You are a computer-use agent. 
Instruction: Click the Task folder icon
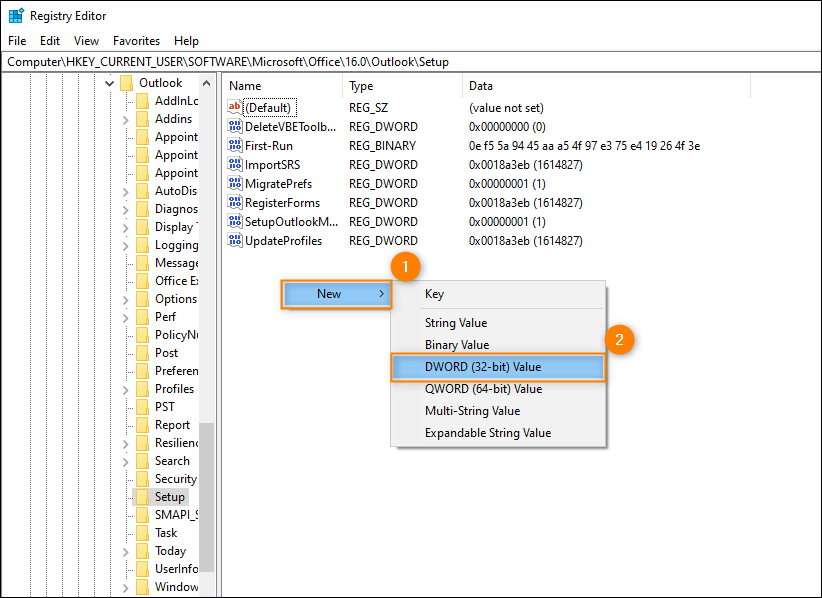(x=142, y=532)
